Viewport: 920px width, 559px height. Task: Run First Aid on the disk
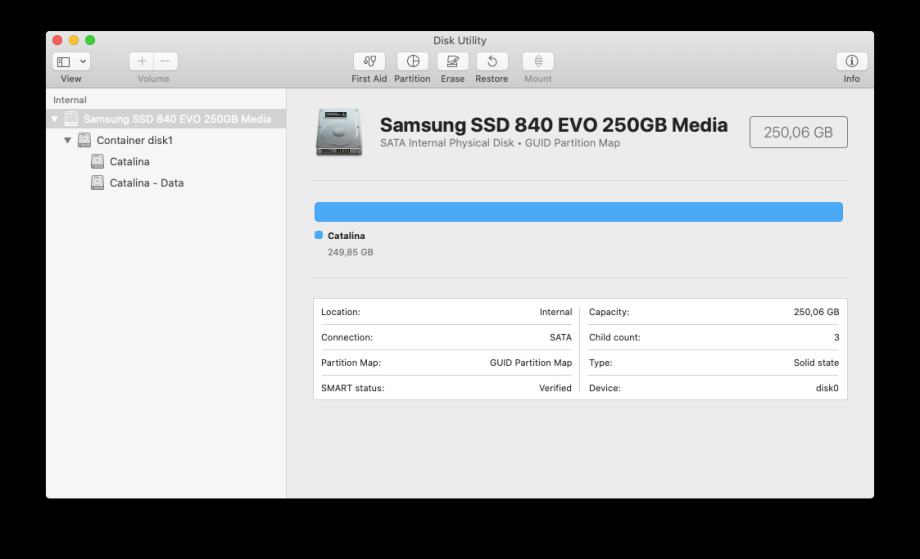point(369,61)
